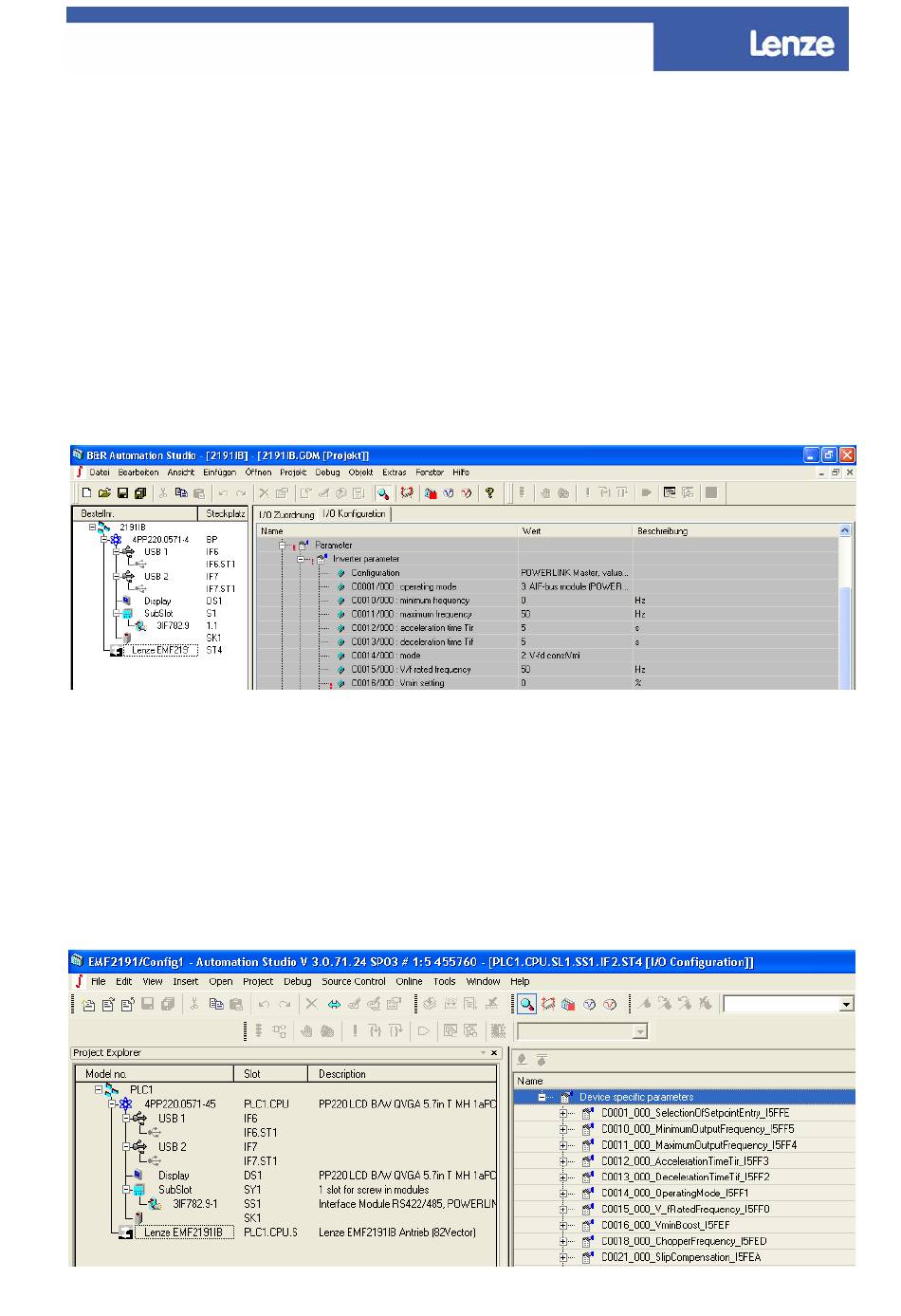Click the Cut scissors icon in lower toolbar
This screenshot has height=1316, width=901.
click(x=193, y=1004)
